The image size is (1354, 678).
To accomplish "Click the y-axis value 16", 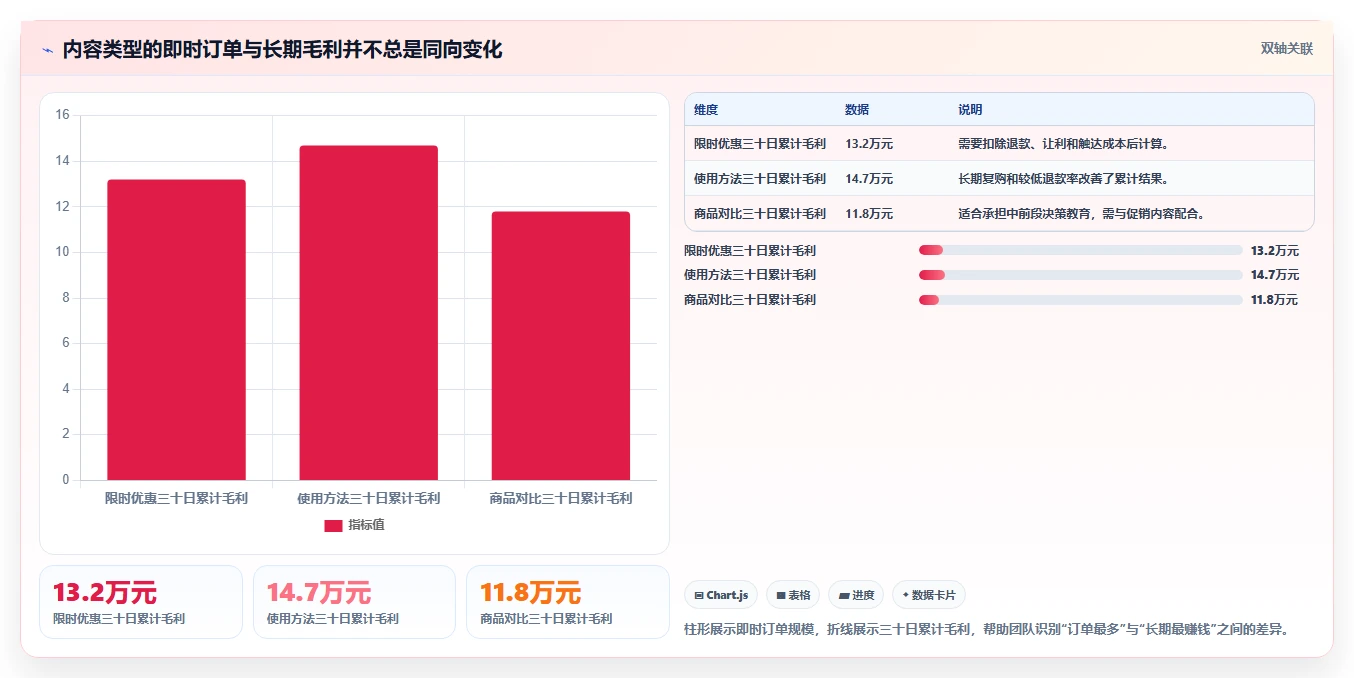I will 63,115.
